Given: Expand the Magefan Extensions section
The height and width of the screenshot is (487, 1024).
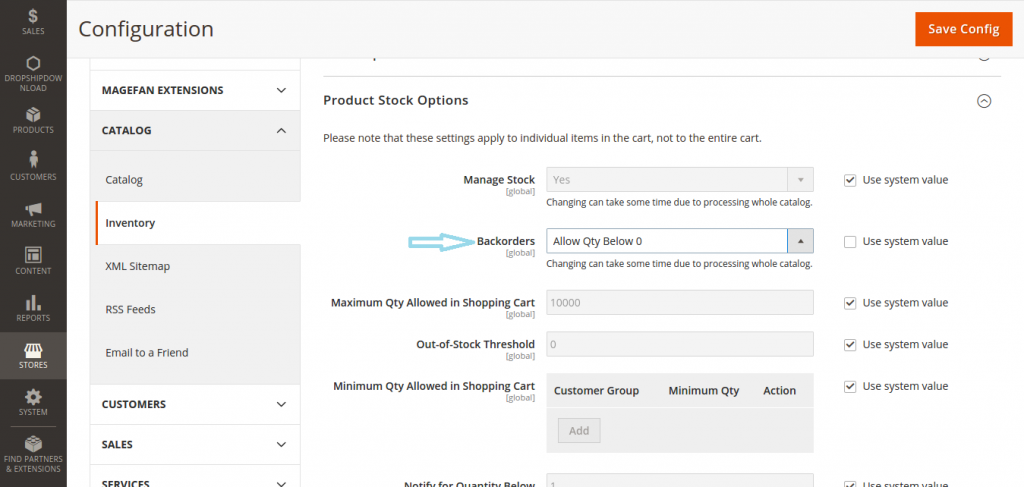Looking at the screenshot, I should click(x=195, y=90).
